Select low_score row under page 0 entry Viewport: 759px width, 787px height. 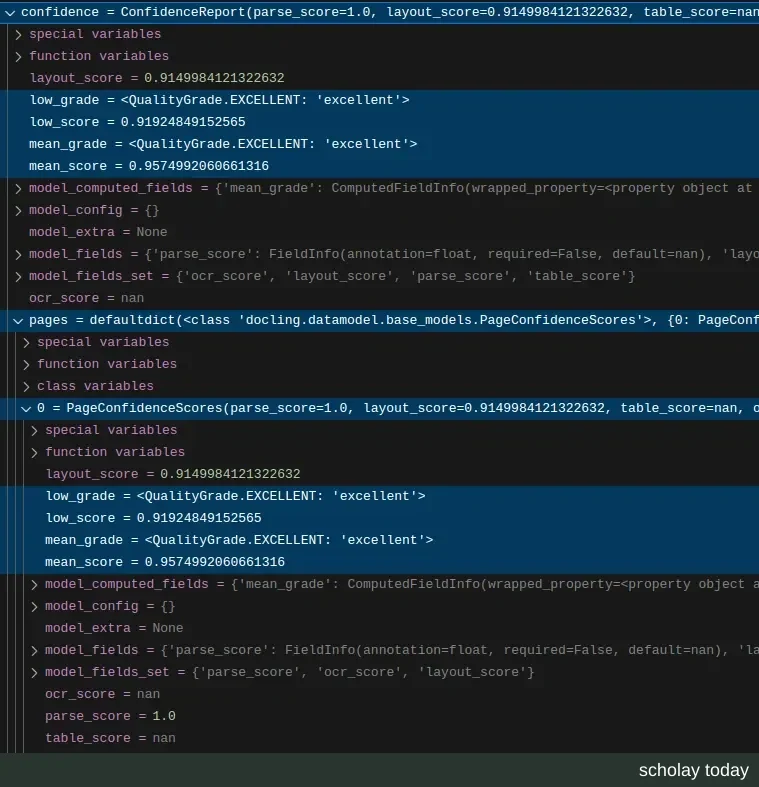(380, 518)
